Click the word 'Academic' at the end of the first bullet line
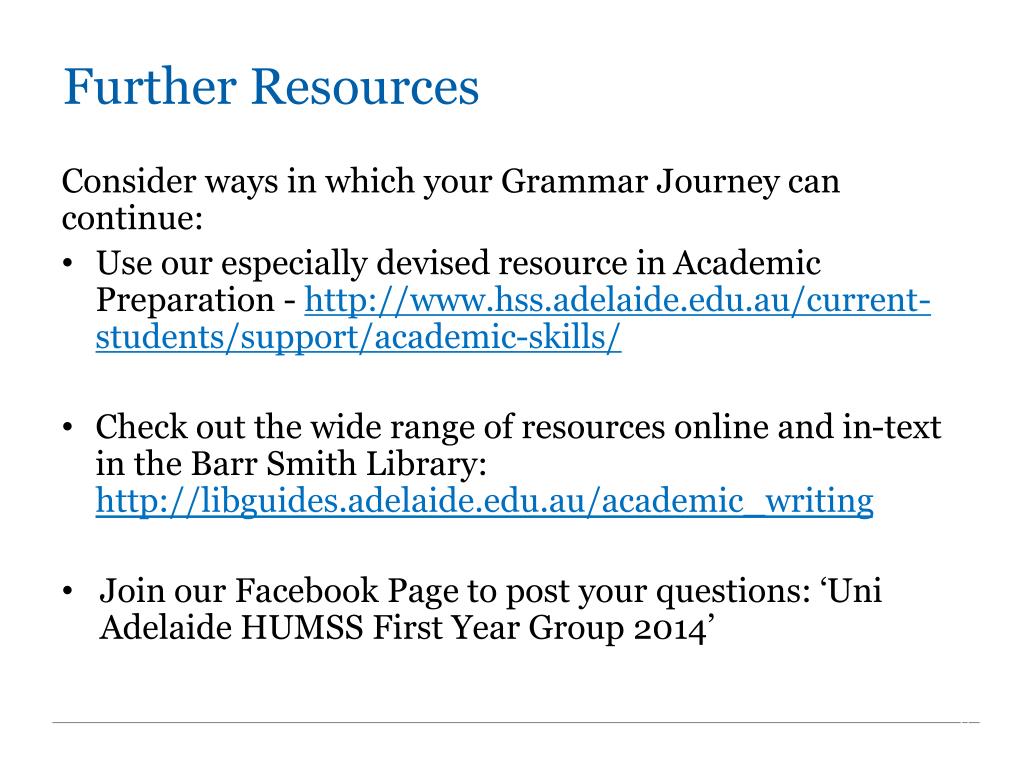This screenshot has height=768, width=1024. (x=747, y=263)
